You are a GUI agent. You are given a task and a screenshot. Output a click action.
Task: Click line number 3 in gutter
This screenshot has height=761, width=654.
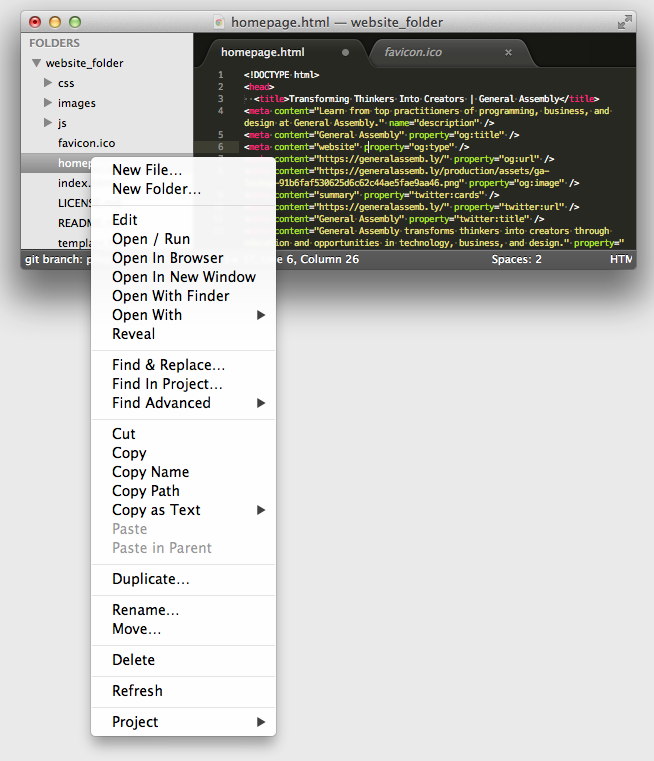pyautogui.click(x=220, y=99)
